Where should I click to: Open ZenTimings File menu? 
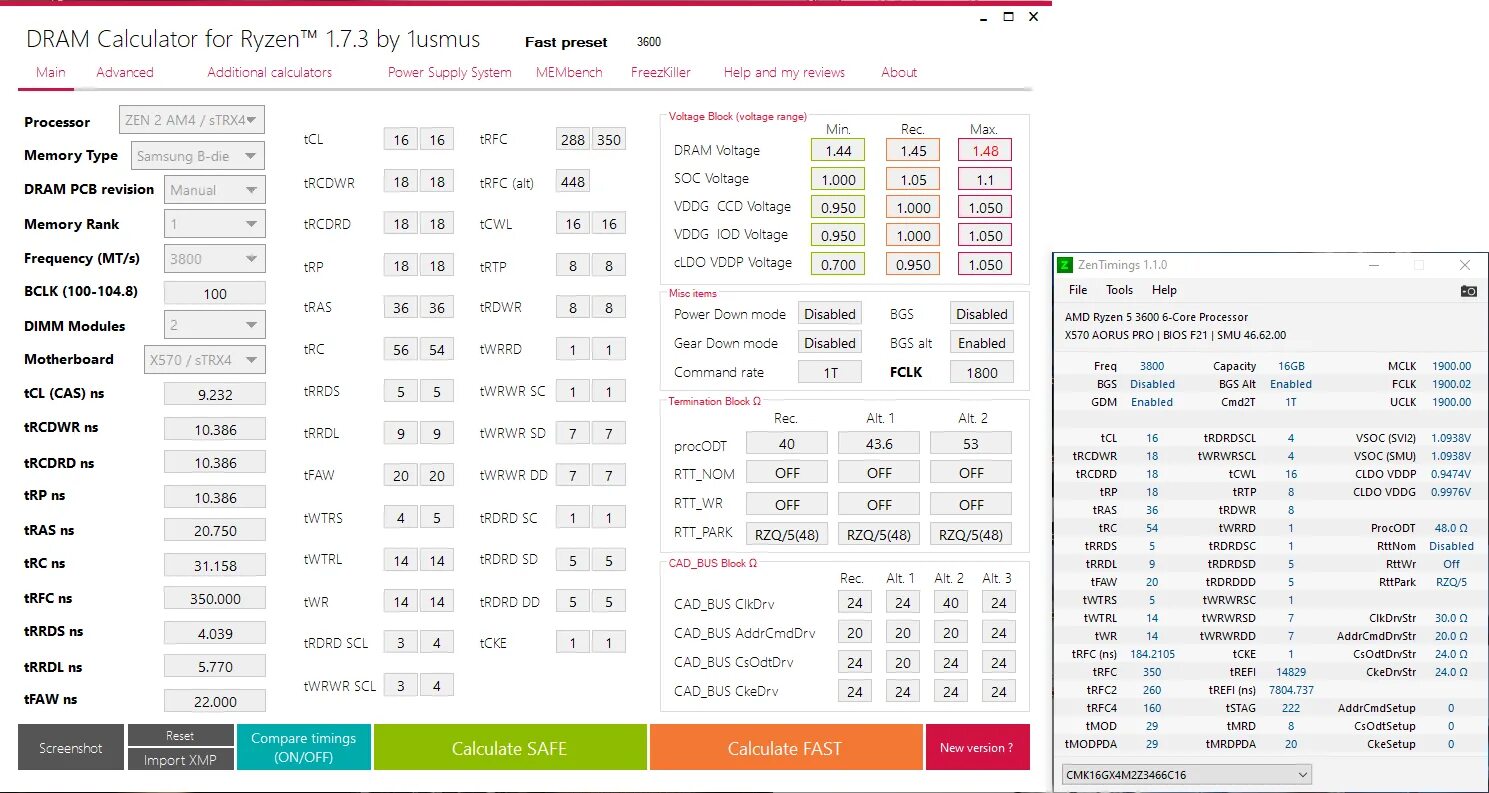pyautogui.click(x=1078, y=290)
